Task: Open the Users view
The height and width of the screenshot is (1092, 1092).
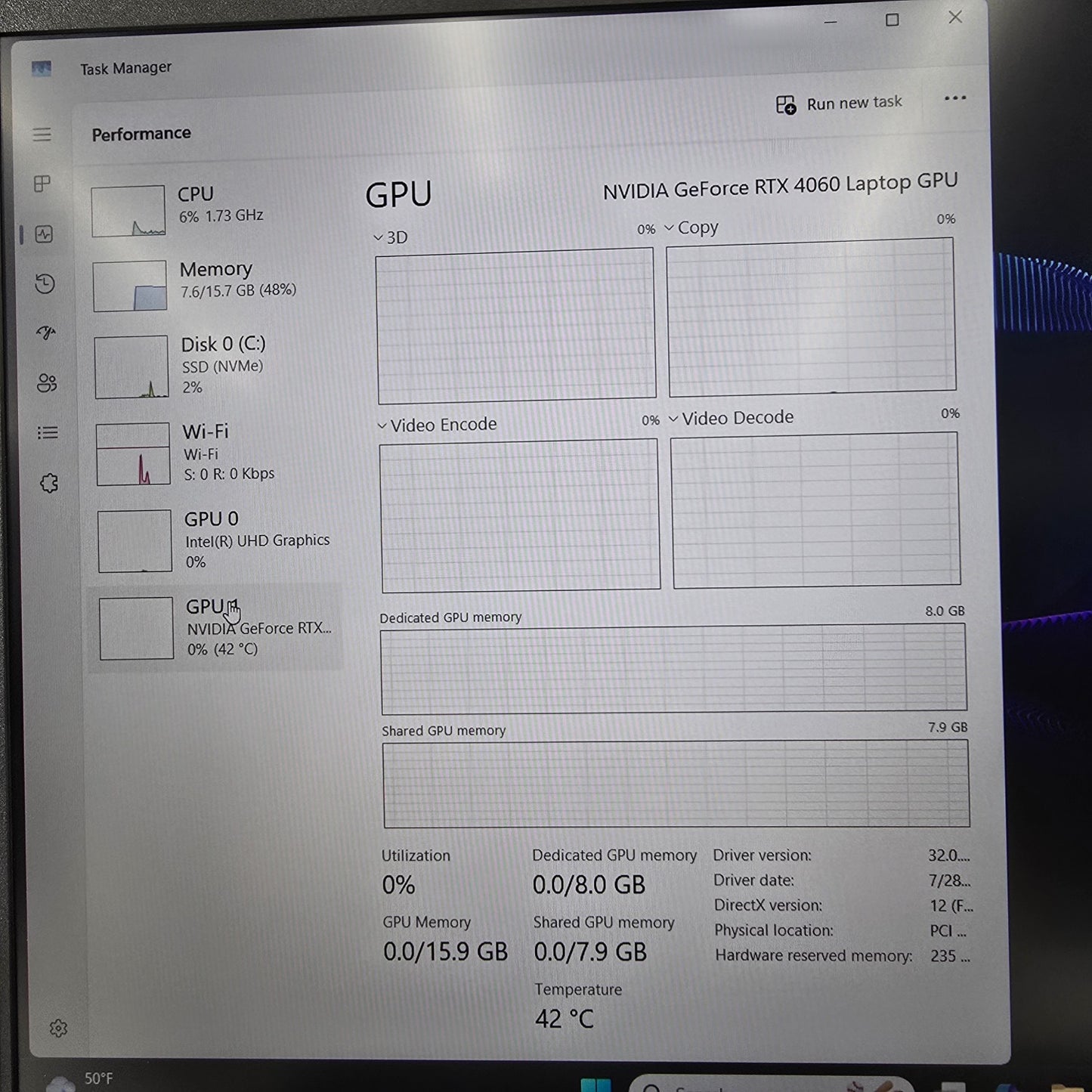Action: 47,384
